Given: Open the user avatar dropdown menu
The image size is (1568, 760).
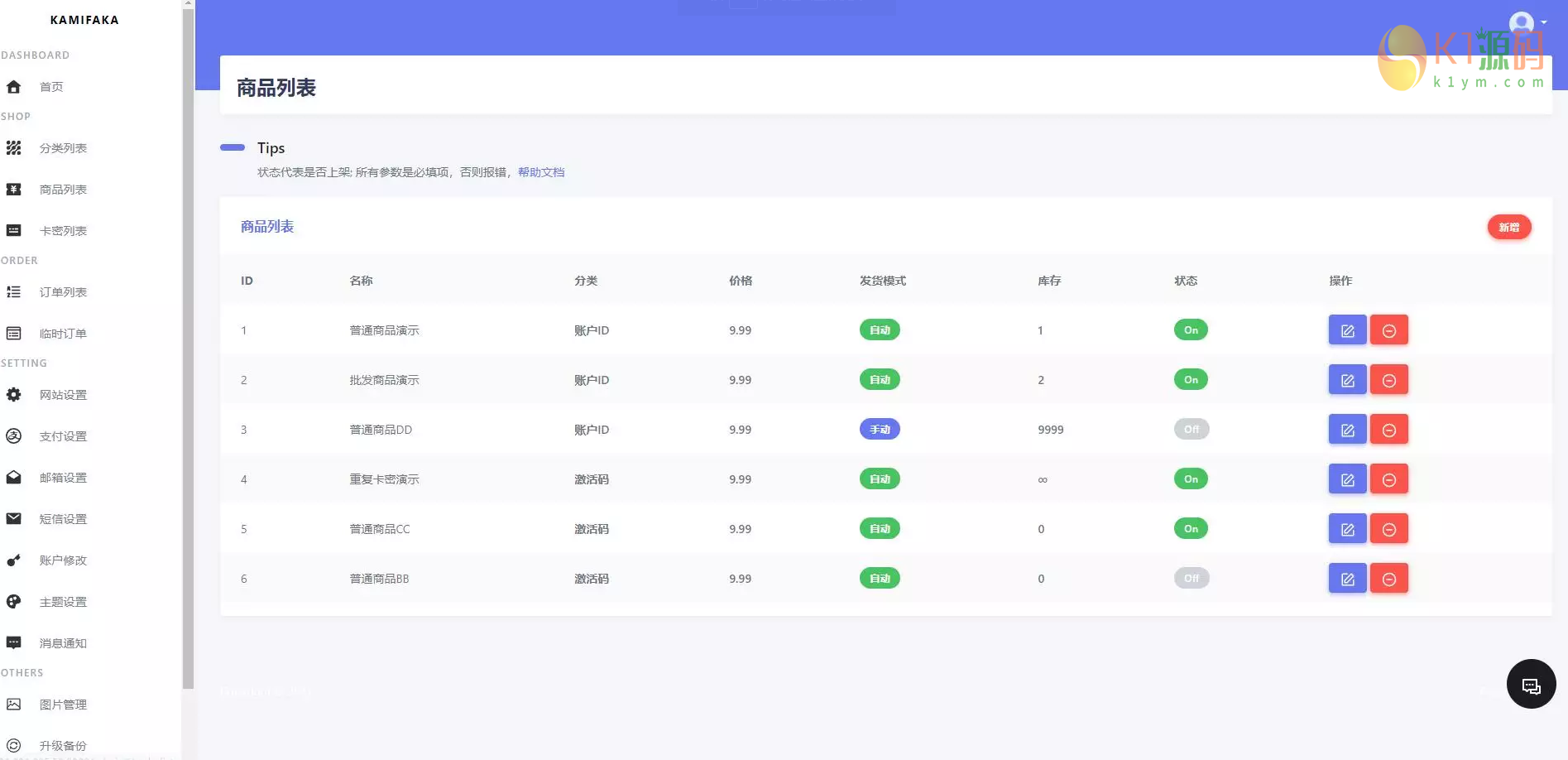Looking at the screenshot, I should click(x=1527, y=22).
